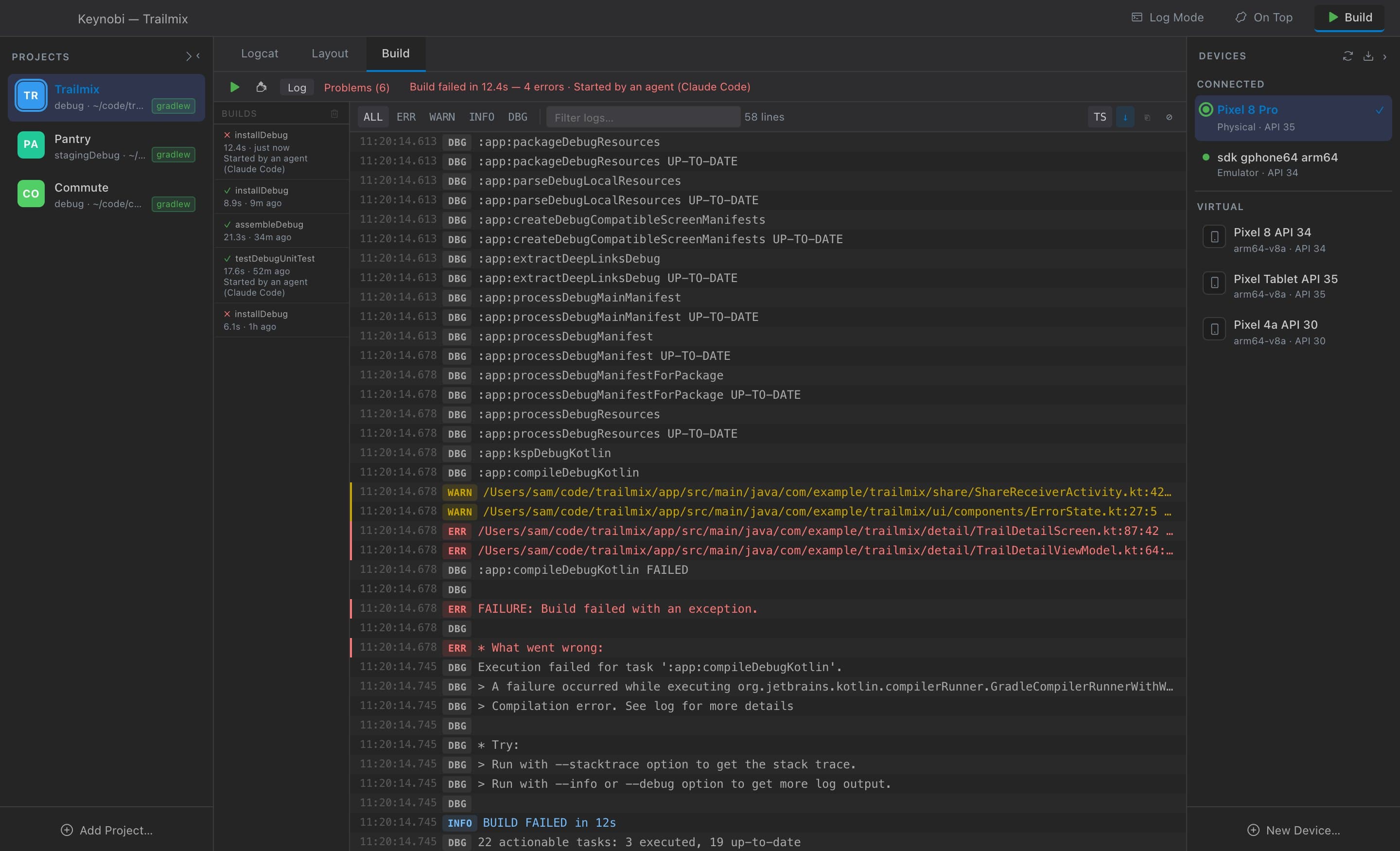Filter logs to WARN level
This screenshot has width=1400, height=851.
(441, 117)
